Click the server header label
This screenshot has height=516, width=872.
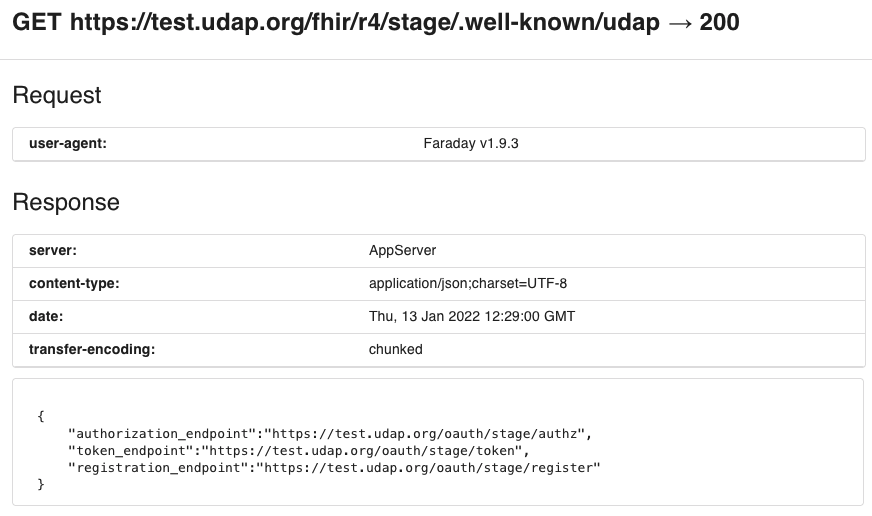[x=53, y=250]
